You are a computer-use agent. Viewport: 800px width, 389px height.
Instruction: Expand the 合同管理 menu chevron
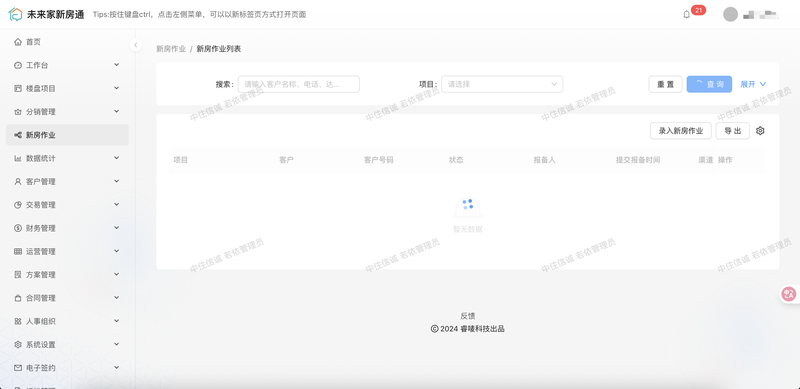(x=116, y=298)
